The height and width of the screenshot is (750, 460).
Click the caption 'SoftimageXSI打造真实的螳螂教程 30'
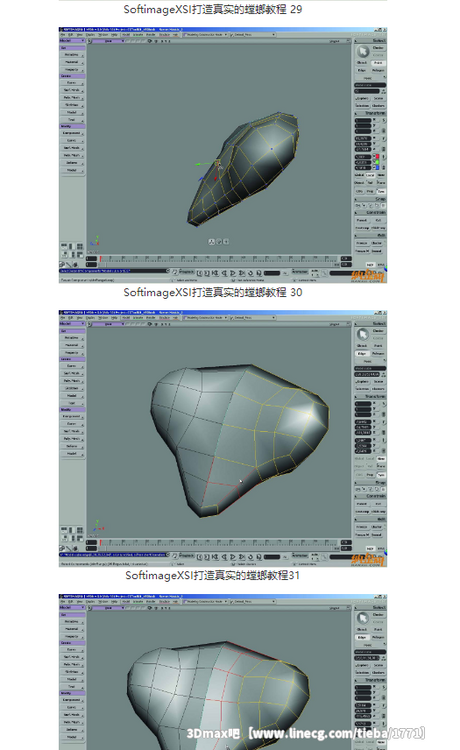tap(213, 292)
